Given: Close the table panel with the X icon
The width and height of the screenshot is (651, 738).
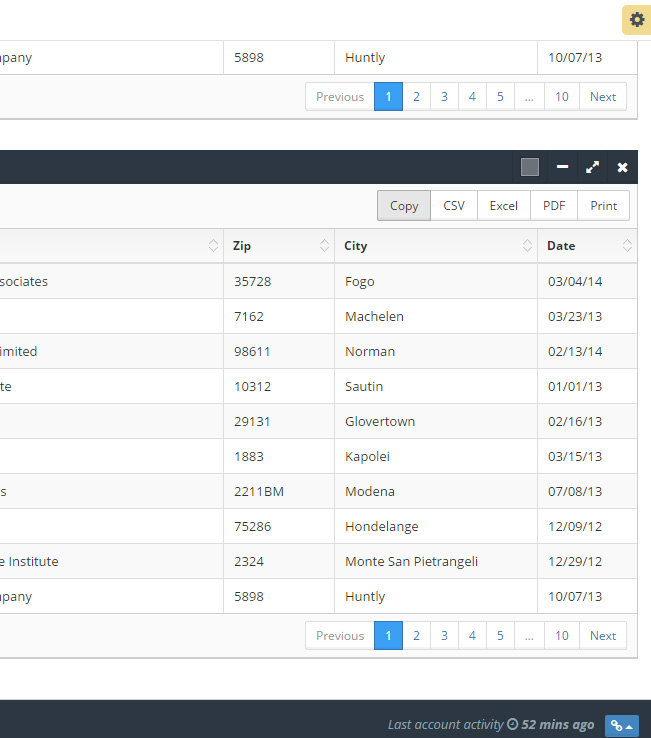Looking at the screenshot, I should click(x=622, y=167).
